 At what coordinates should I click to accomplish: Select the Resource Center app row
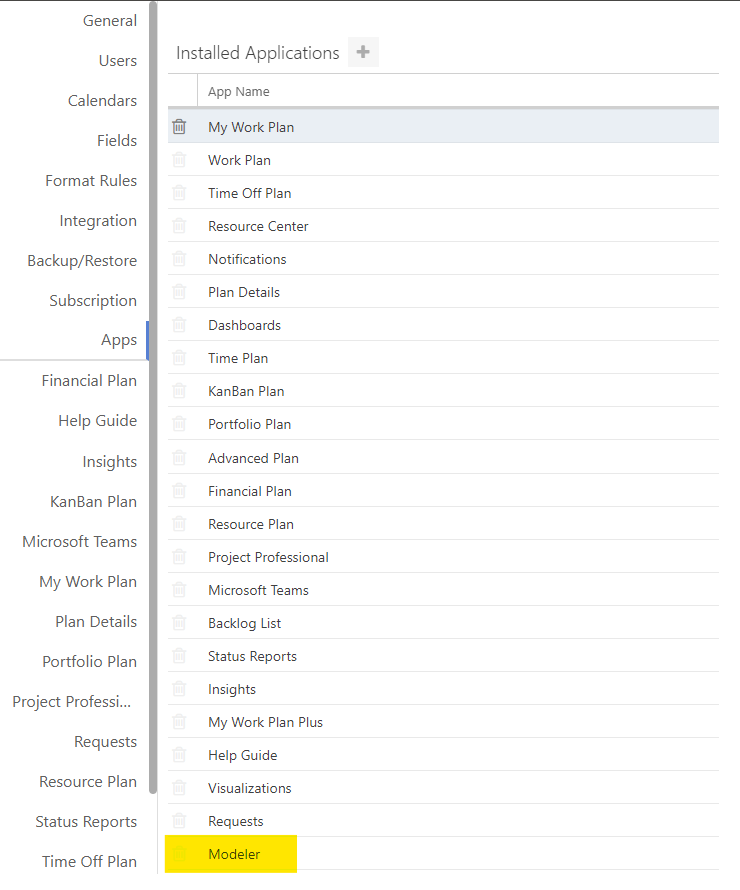click(x=443, y=226)
